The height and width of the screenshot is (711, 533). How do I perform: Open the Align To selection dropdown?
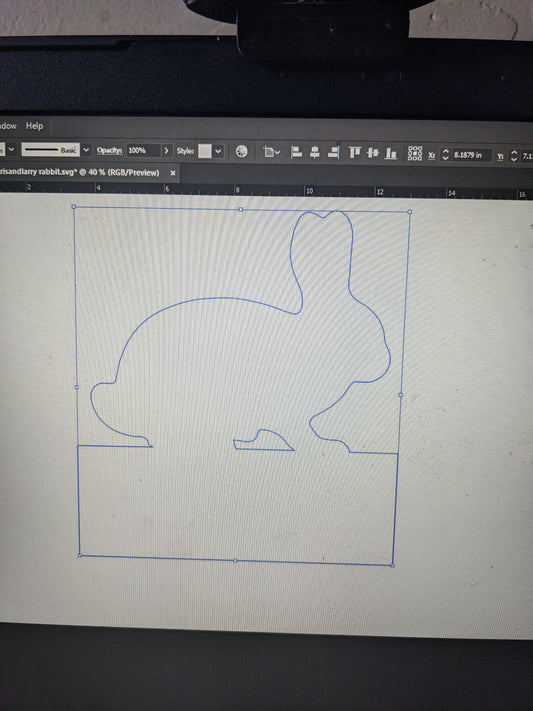point(272,152)
